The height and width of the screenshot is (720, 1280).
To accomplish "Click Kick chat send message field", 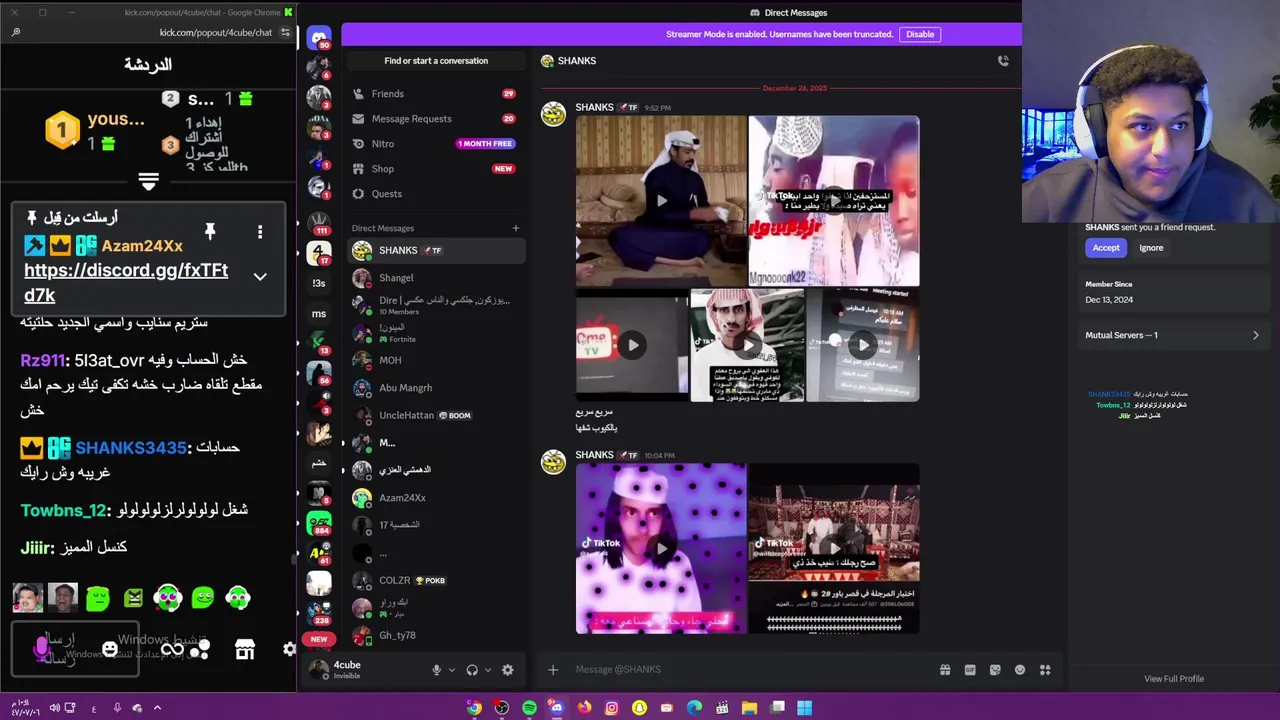I will click(x=75, y=650).
